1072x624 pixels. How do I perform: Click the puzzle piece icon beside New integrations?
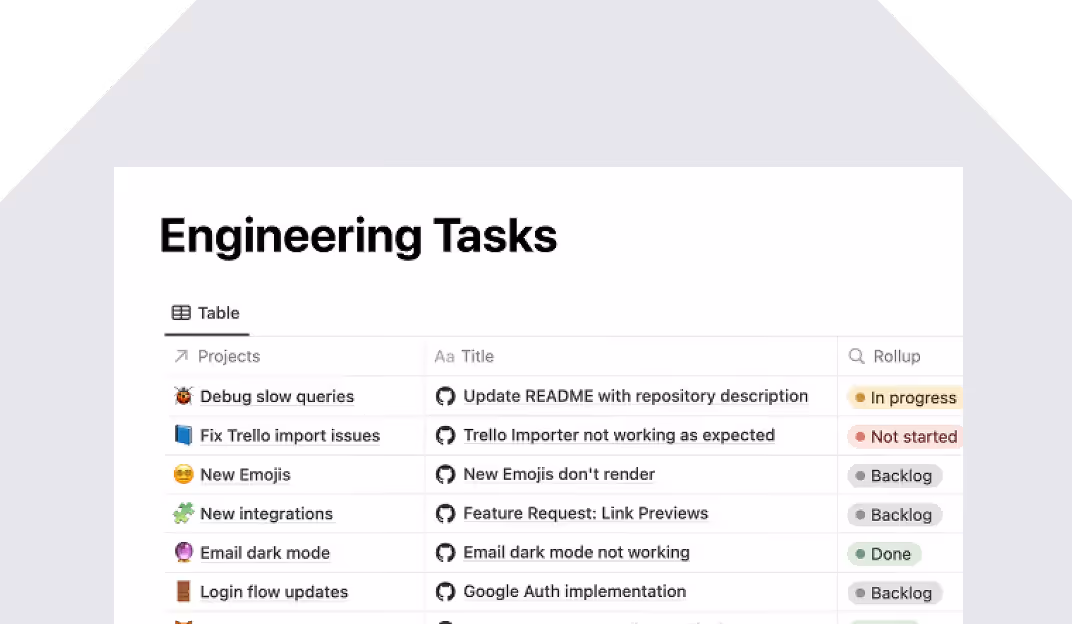click(183, 513)
